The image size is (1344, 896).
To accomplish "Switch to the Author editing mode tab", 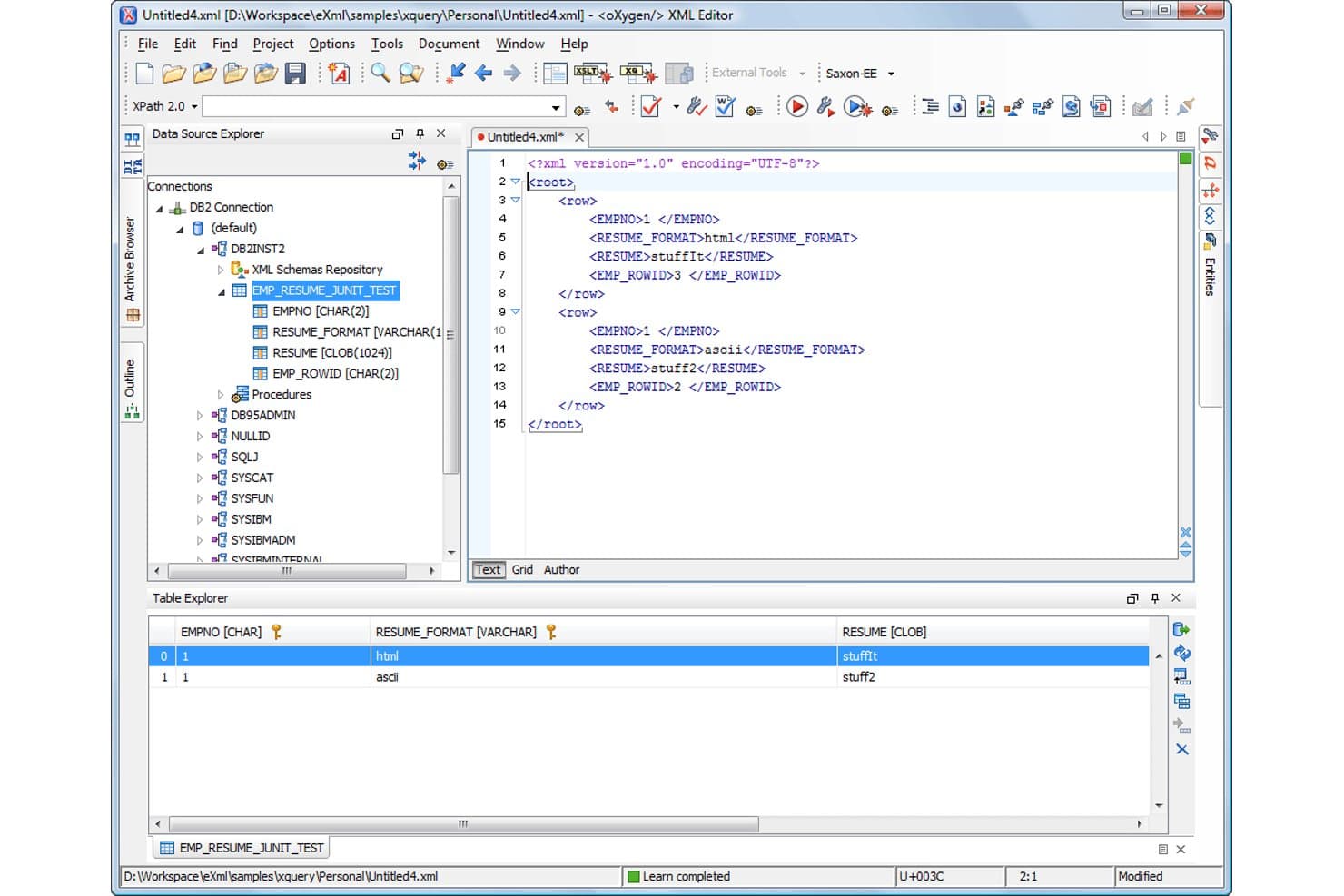I will (x=561, y=570).
